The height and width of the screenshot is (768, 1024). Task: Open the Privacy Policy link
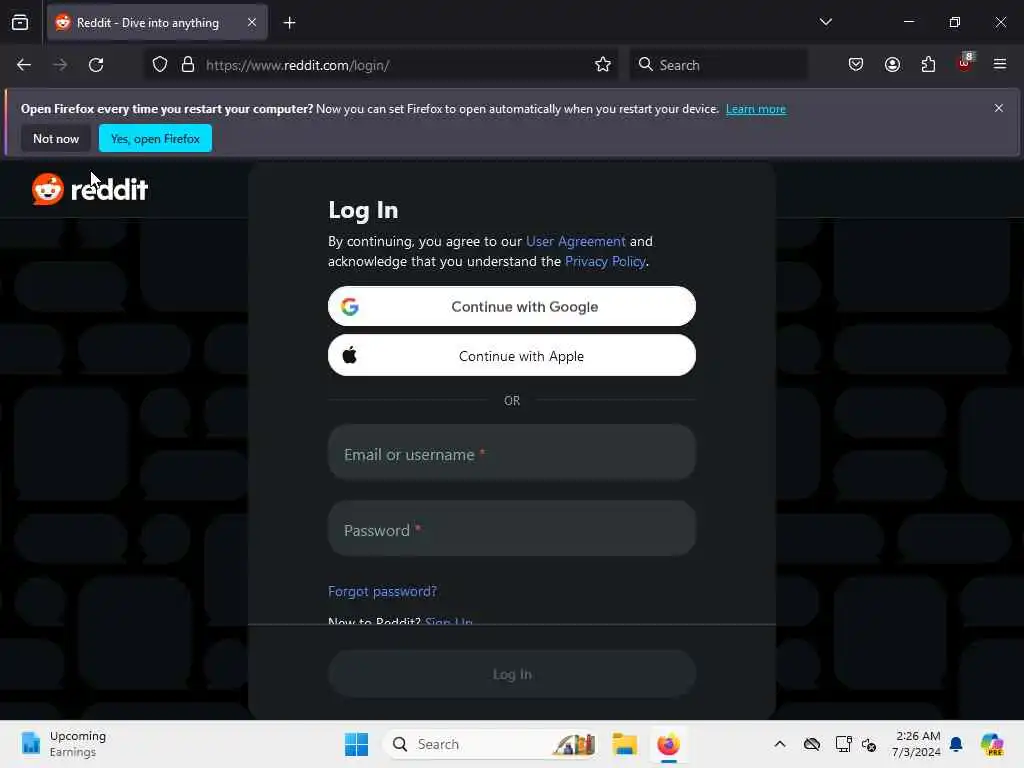[605, 261]
